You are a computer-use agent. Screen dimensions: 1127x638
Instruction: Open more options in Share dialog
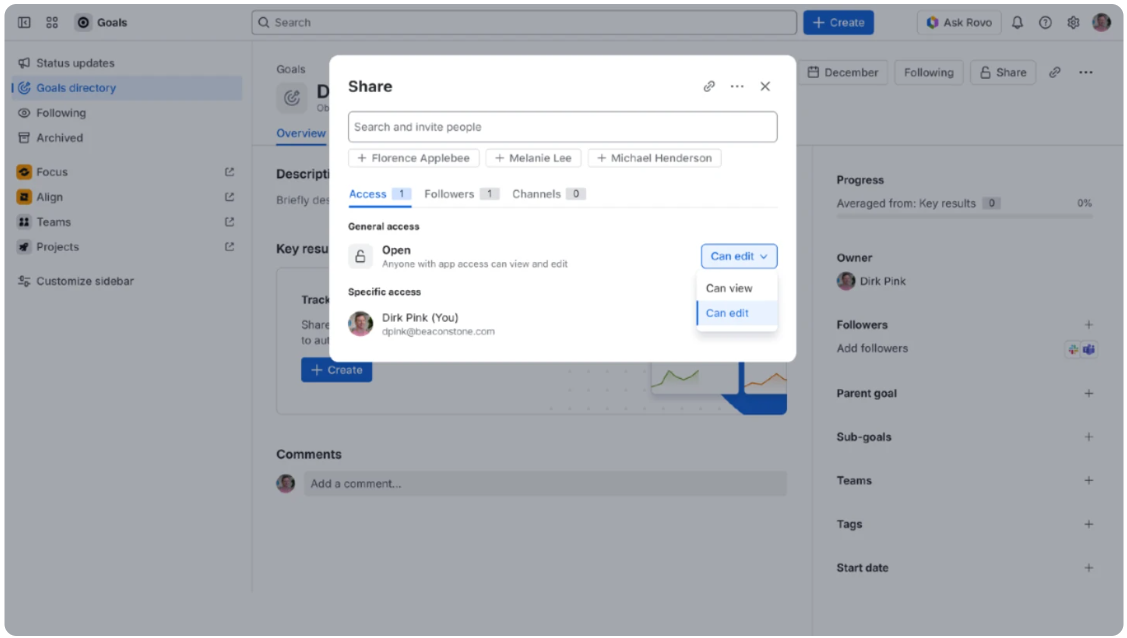coord(737,86)
